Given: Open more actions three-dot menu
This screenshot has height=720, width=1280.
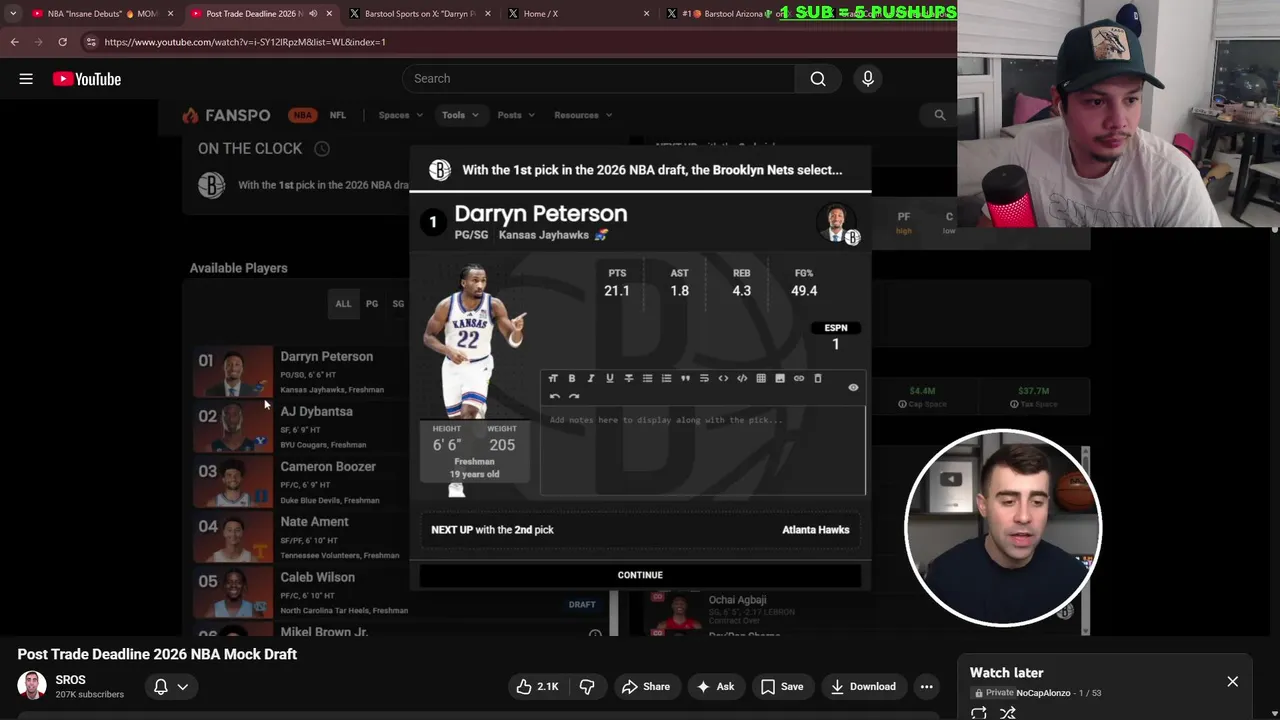Looking at the screenshot, I should [927, 686].
